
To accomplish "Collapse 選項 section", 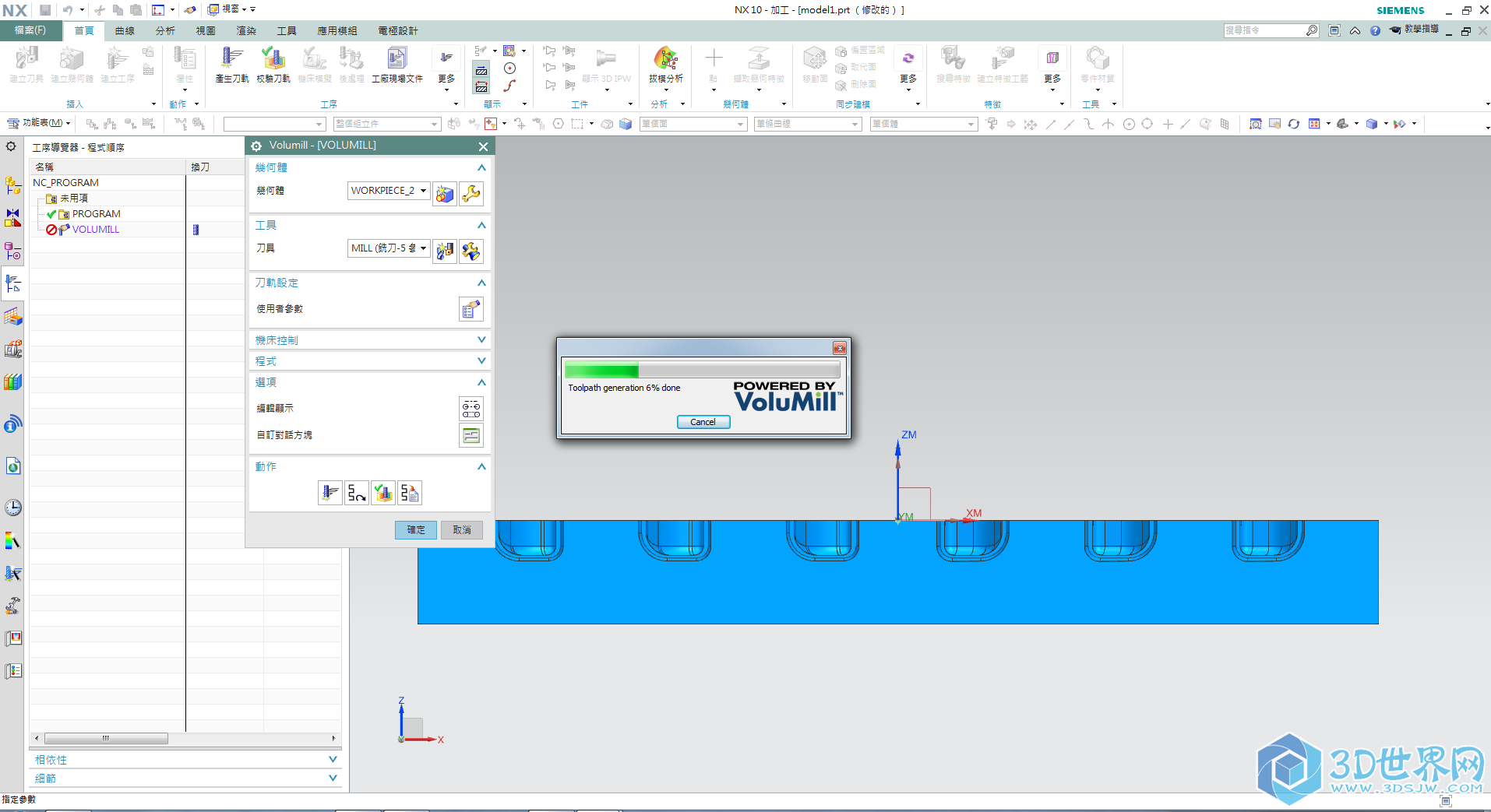I will pos(481,382).
